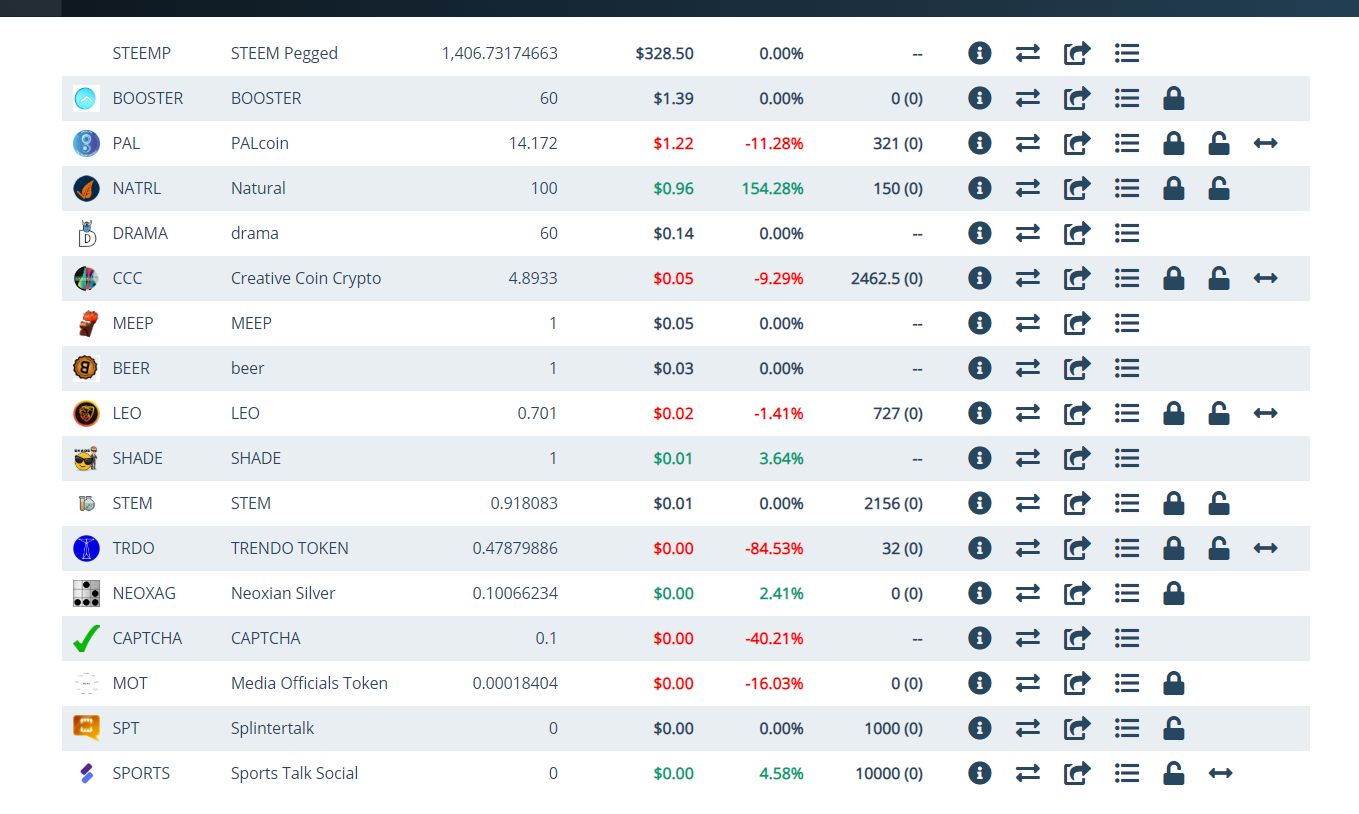Open info icon for DRAMA token
The height and width of the screenshot is (814, 1359).
980,233
